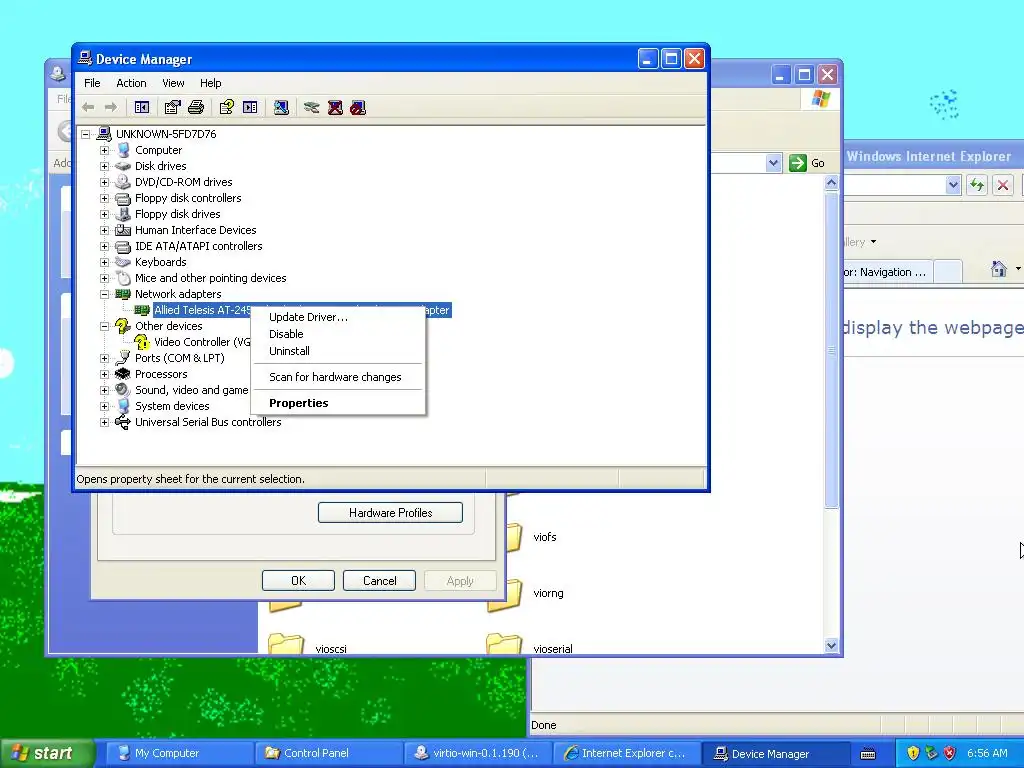The image size is (1024, 768).
Task: Click the yellow shield security tray icon
Action: point(913,753)
